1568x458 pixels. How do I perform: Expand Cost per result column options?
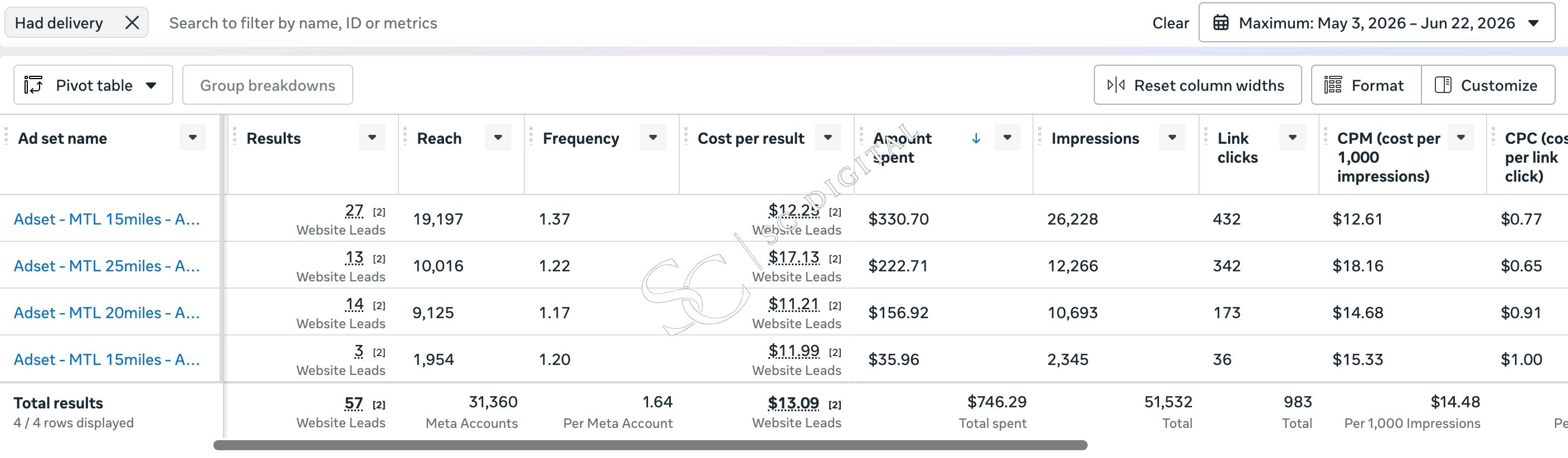[x=828, y=138]
